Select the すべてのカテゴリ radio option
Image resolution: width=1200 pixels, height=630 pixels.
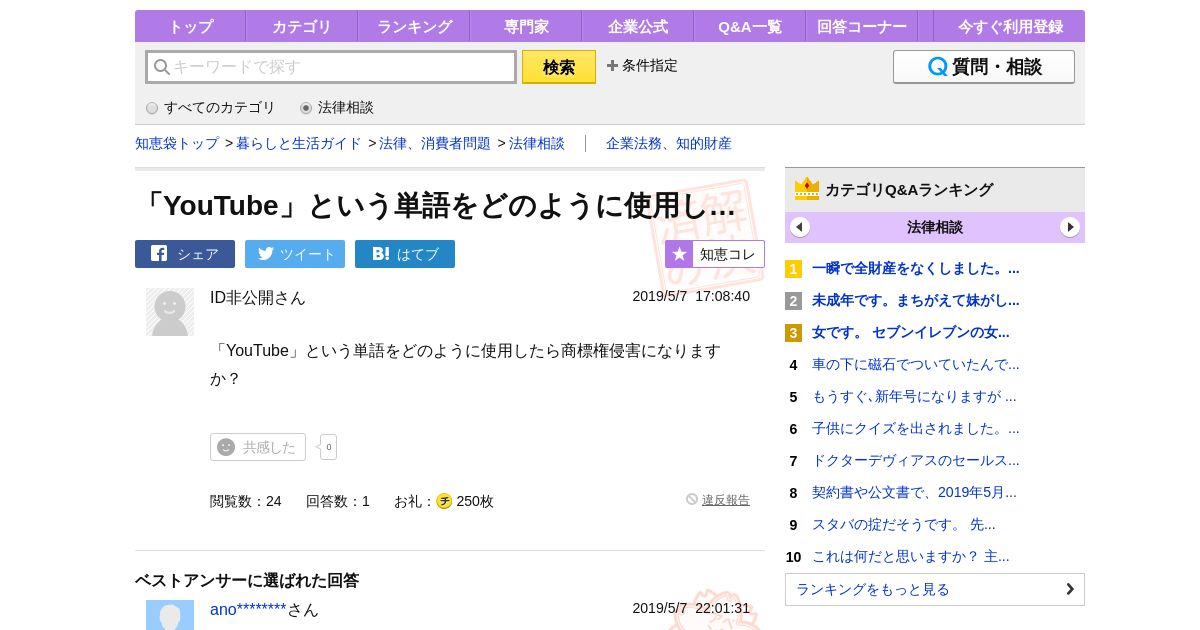(x=152, y=108)
